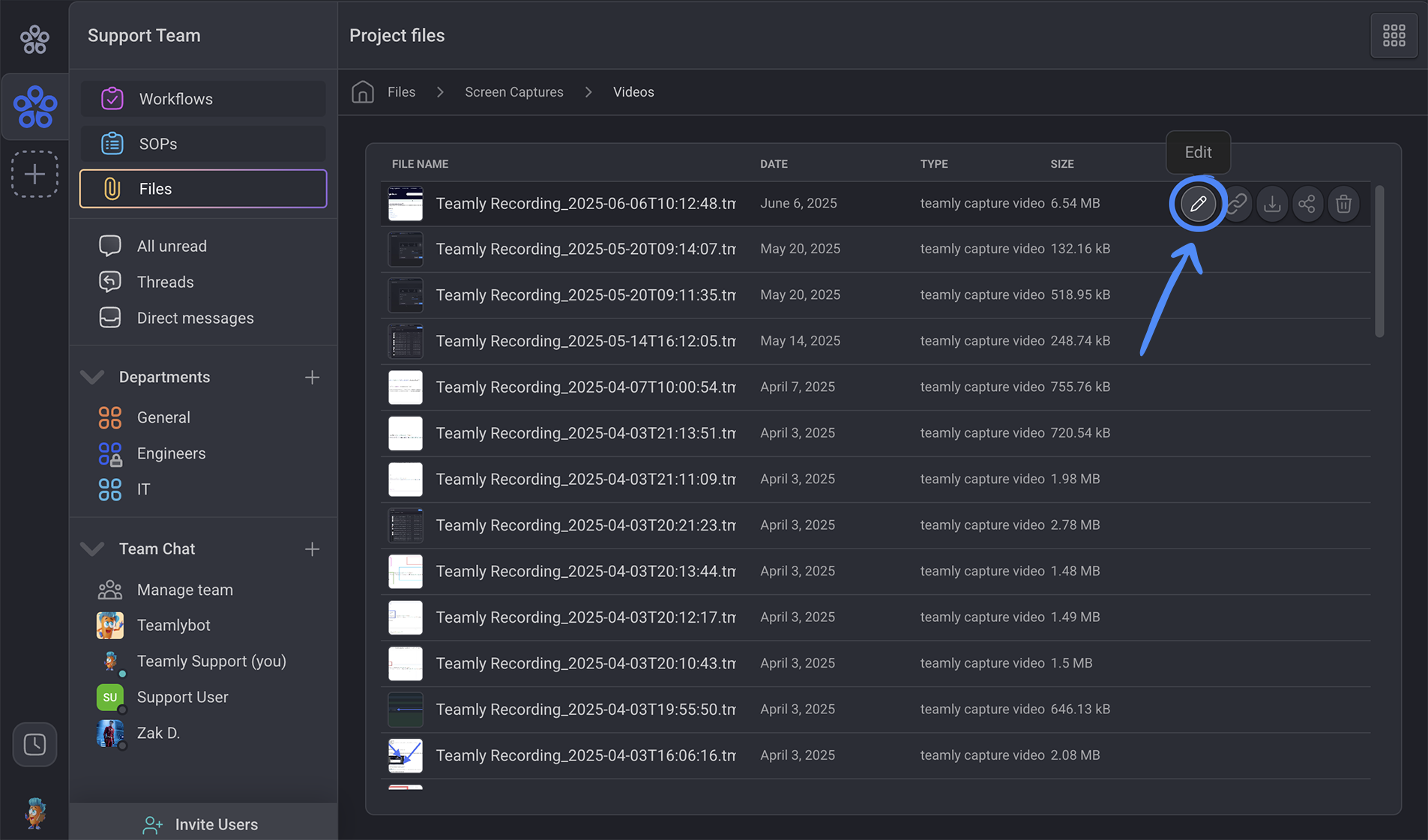The image size is (1428, 840).
Task: Copy link icon for 2025-06-06 recording
Action: click(x=1236, y=203)
